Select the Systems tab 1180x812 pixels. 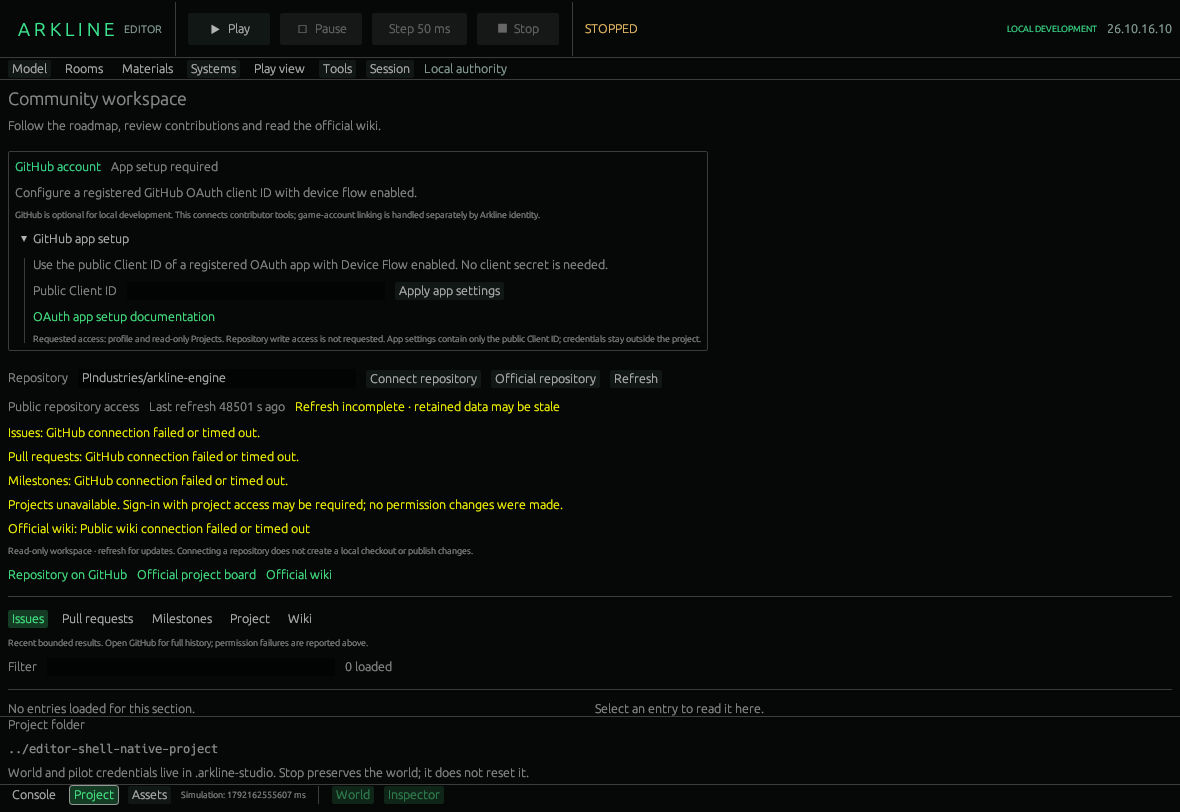point(213,68)
